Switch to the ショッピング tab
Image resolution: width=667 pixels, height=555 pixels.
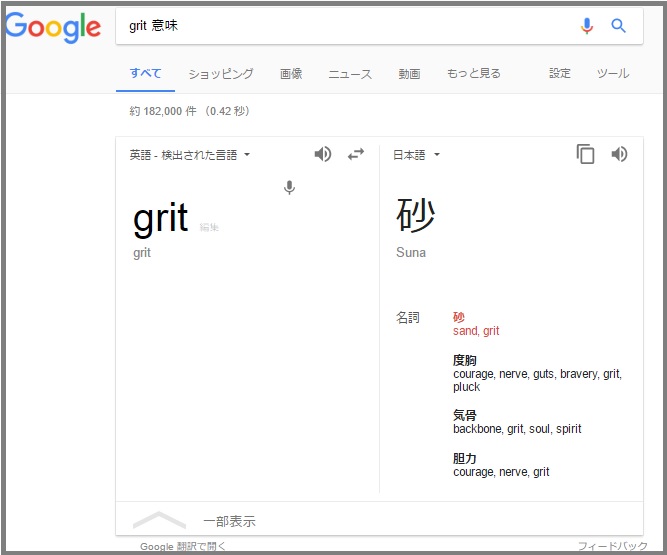221,74
